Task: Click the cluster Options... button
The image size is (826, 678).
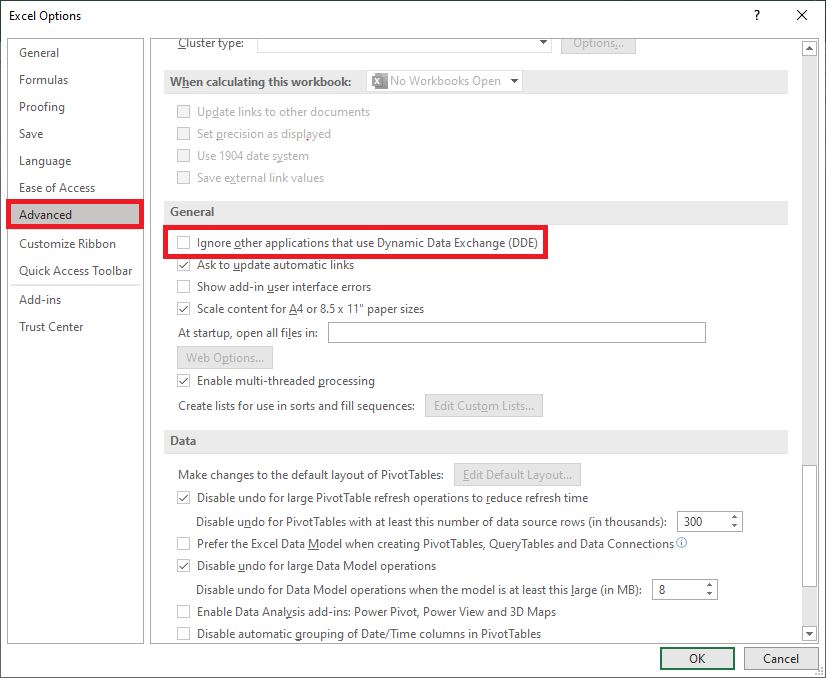Action: click(598, 44)
